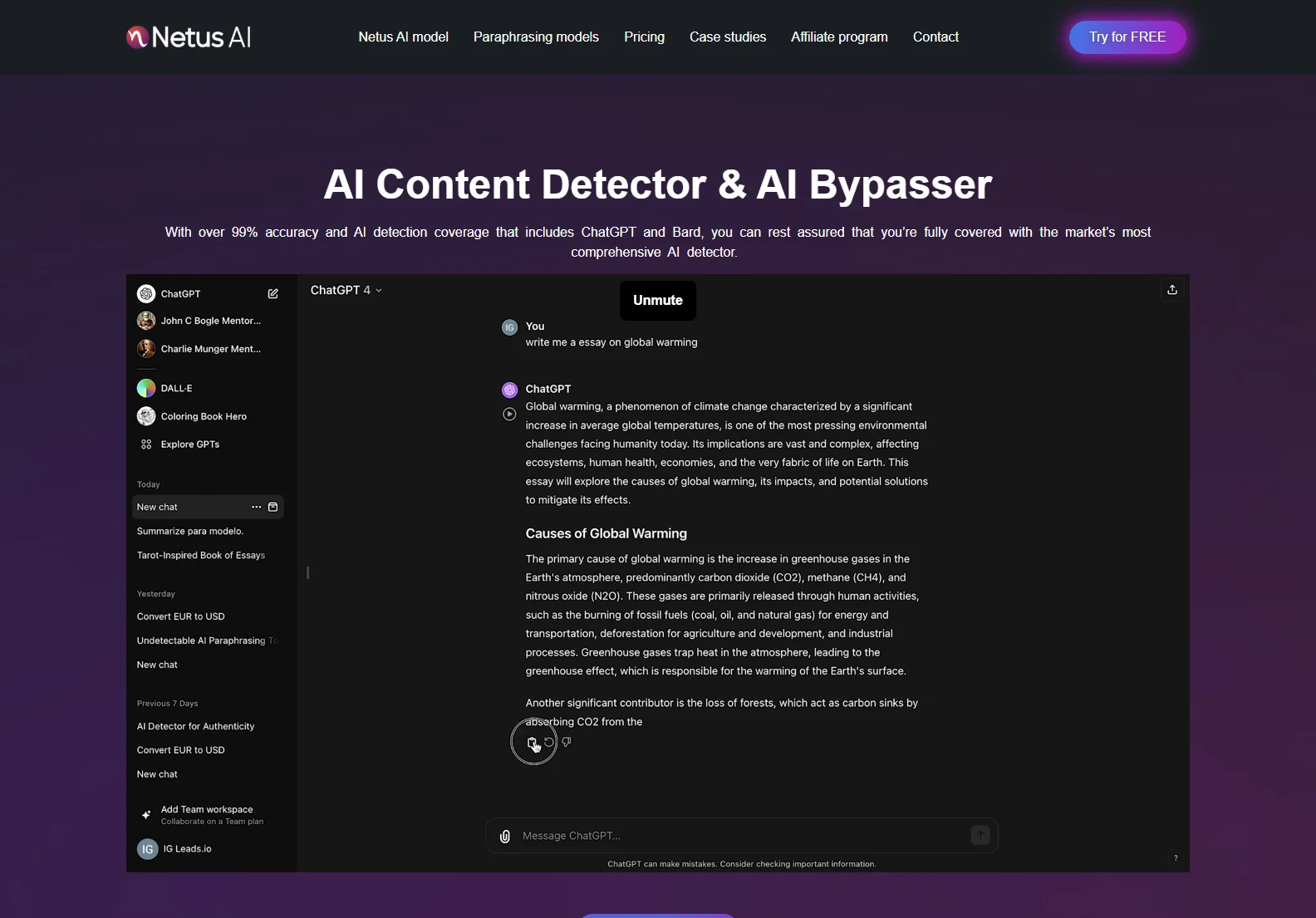Click the ChatGPT avatar beside the response
Image resolution: width=1316 pixels, height=918 pixels.
[x=509, y=390]
